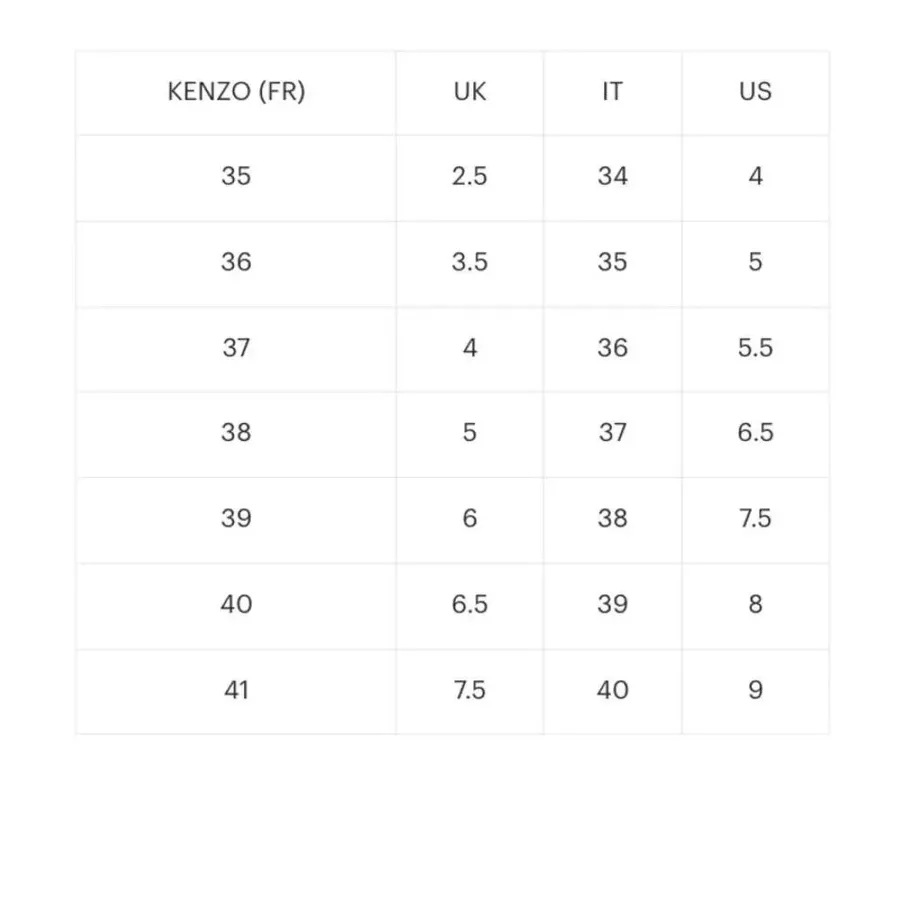The width and height of the screenshot is (900, 900).
Task: Click US size 5.5 cell
Action: 755,348
